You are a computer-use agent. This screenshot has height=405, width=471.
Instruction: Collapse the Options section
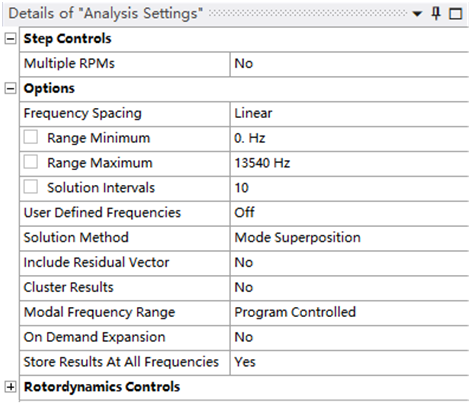10,89
